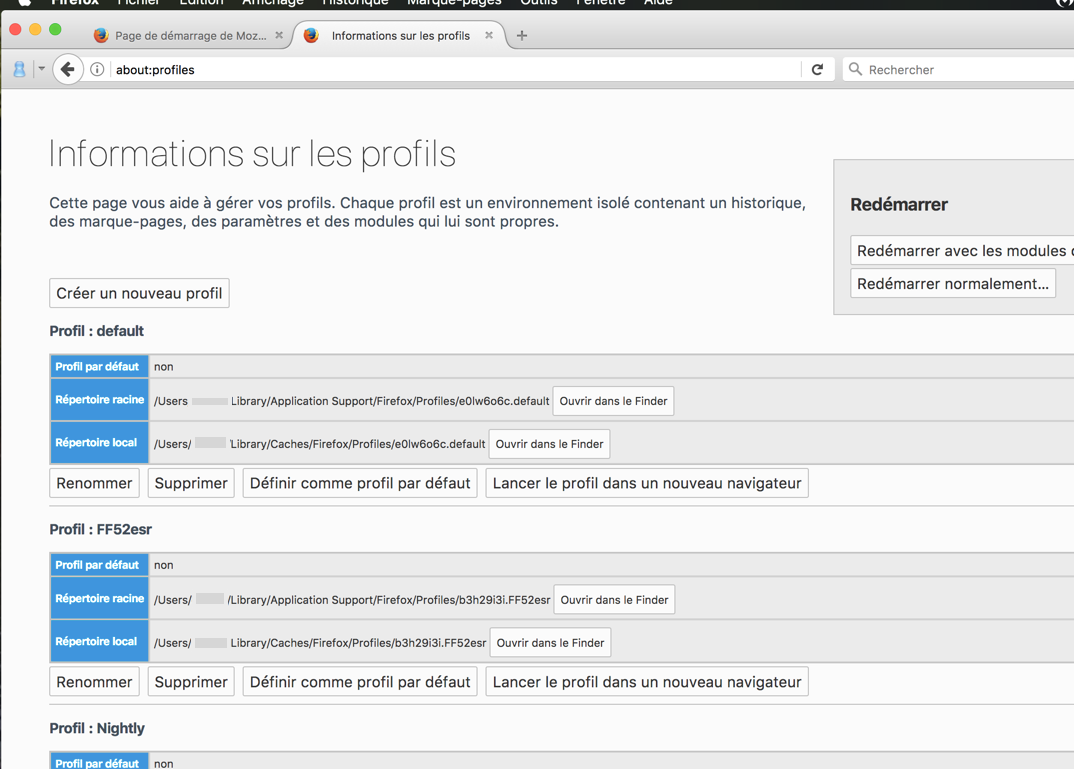Click the Redémarrer panel heading
Screen dimensions: 1074x769
point(899,204)
